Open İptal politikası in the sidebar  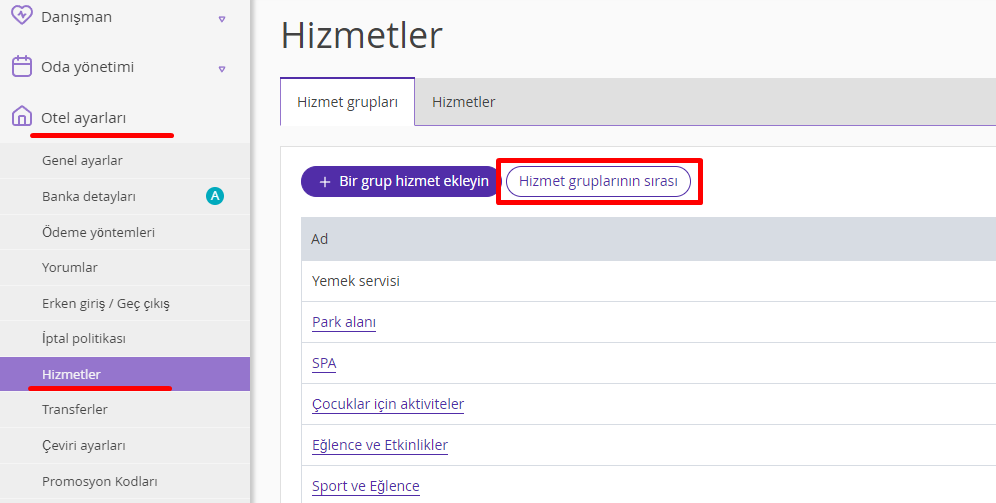pyautogui.click(x=124, y=339)
